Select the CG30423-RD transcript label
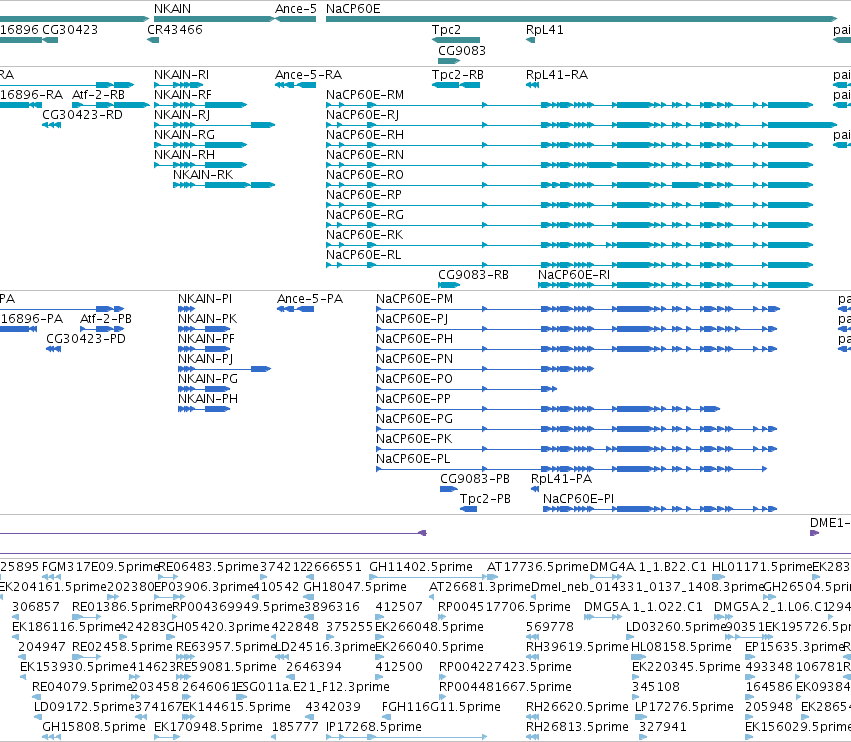This screenshot has width=851, height=742. [x=82, y=115]
